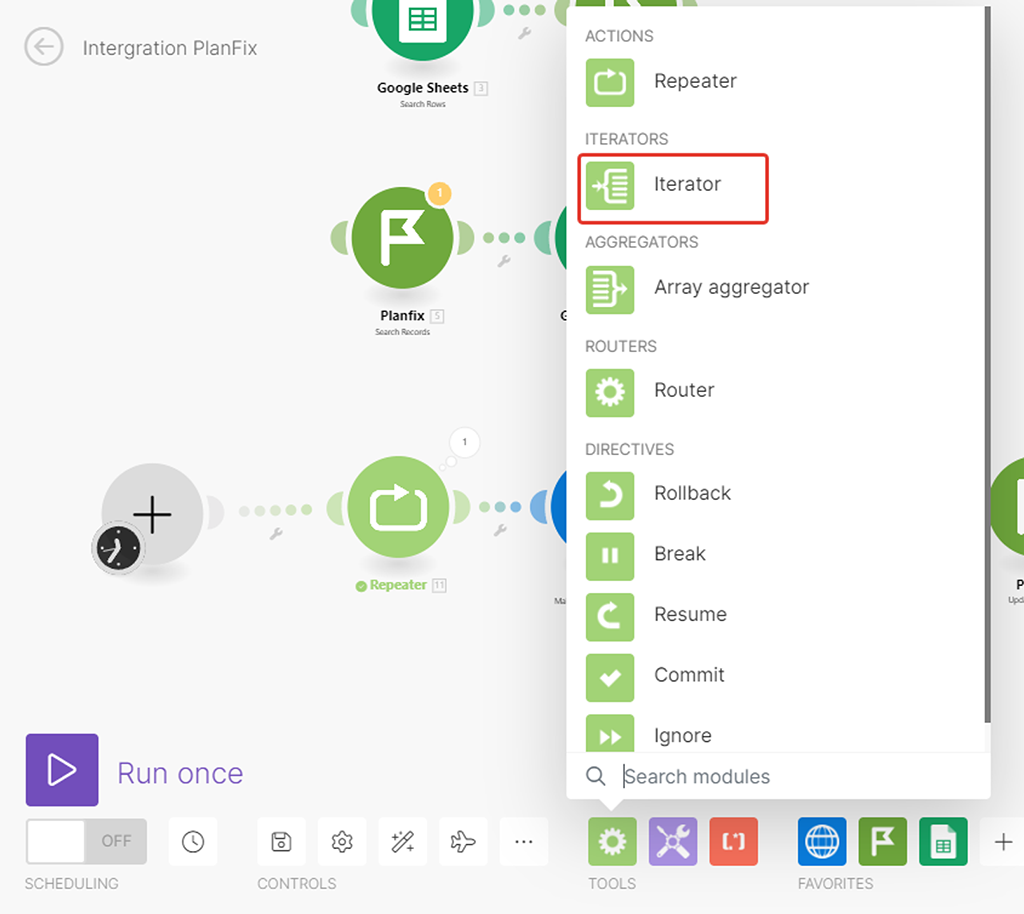This screenshot has width=1024, height=914.
Task: Open the clock schedule badge on the trigger module
Action: (x=118, y=548)
